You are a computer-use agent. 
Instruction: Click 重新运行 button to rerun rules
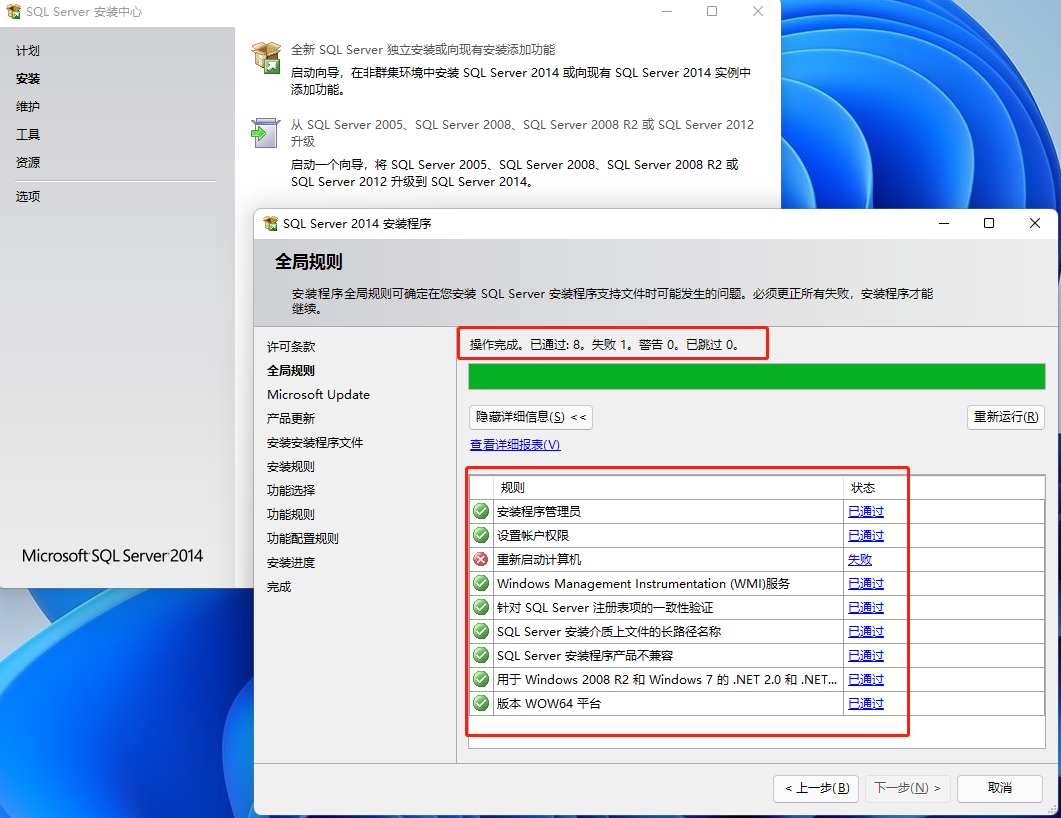click(1006, 417)
